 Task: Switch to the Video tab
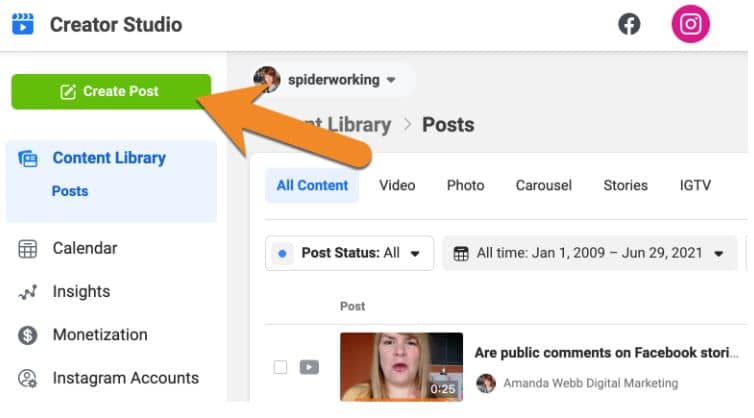397,186
